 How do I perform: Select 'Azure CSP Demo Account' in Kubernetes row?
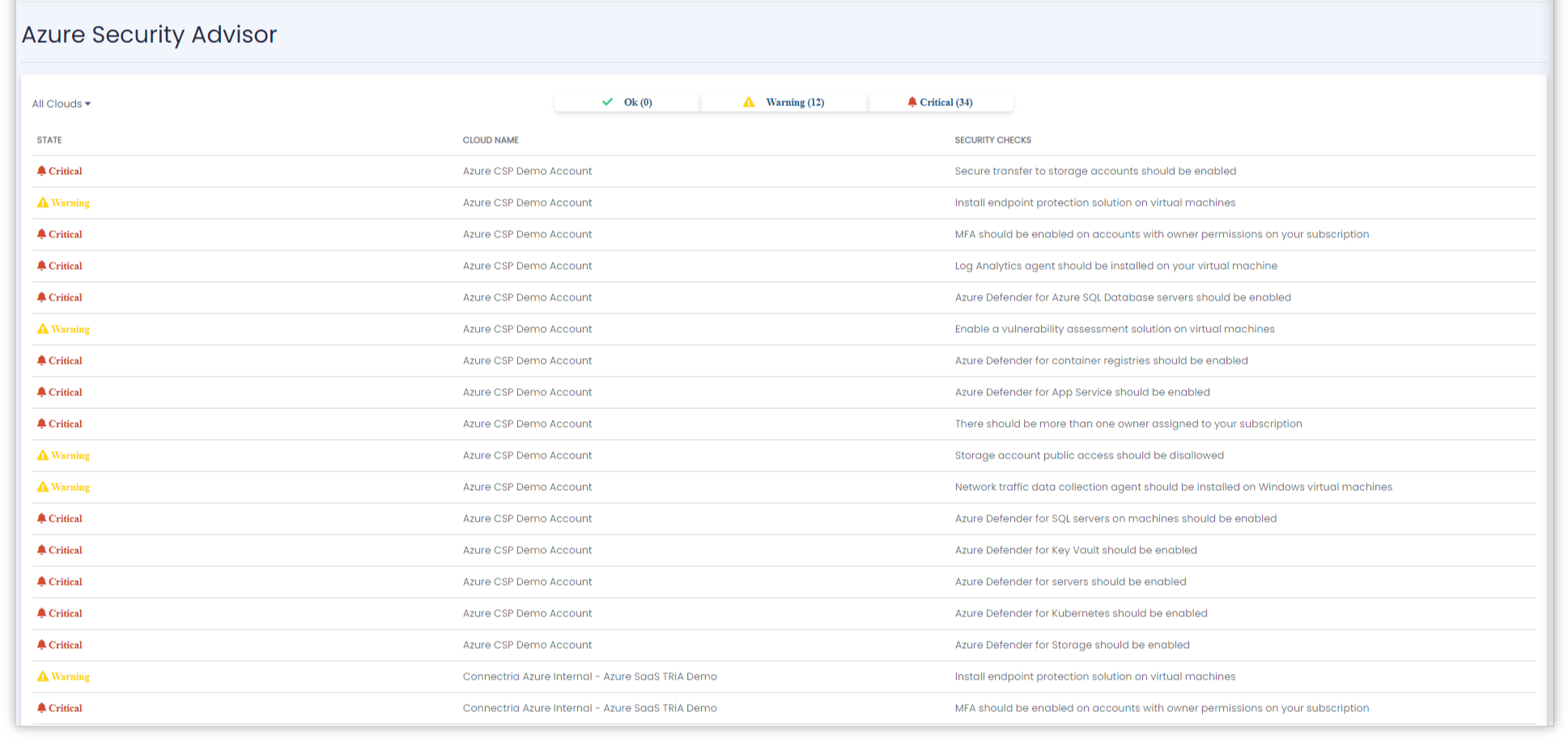tap(527, 613)
